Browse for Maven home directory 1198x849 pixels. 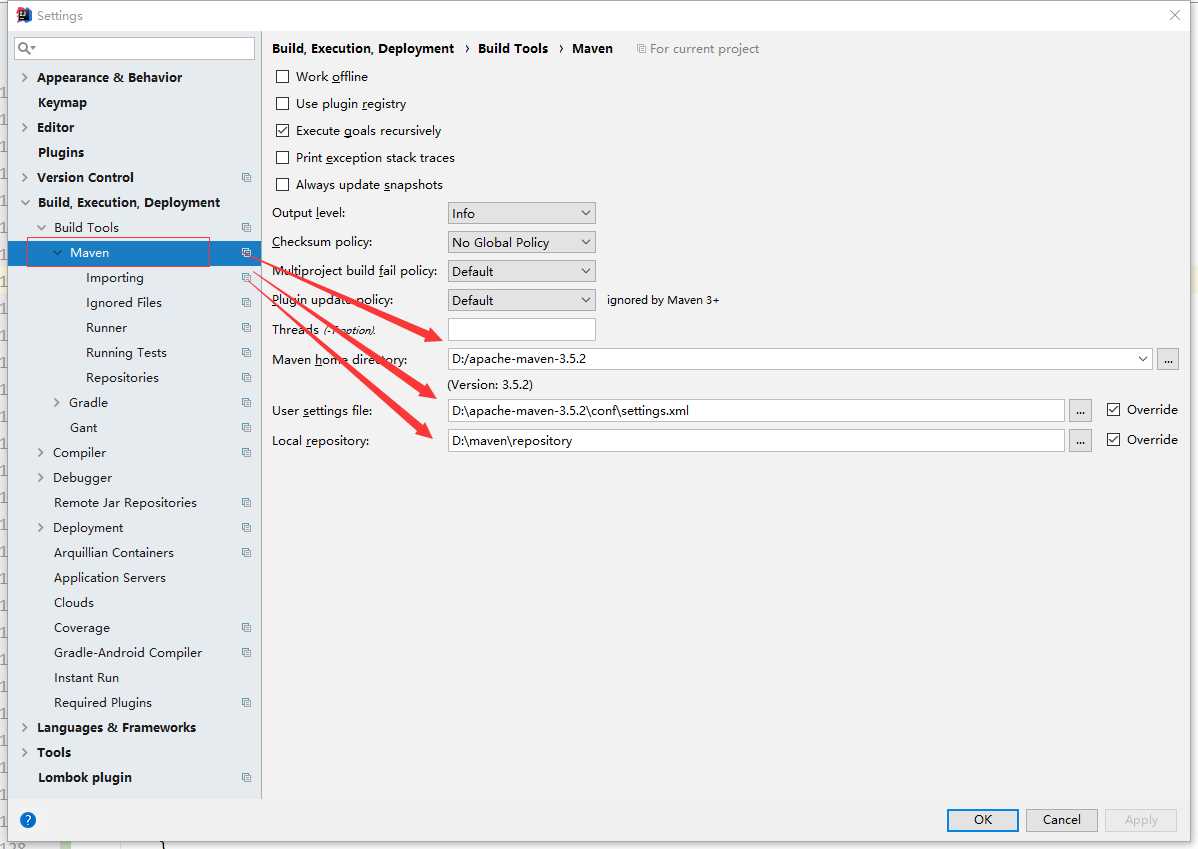(1167, 358)
